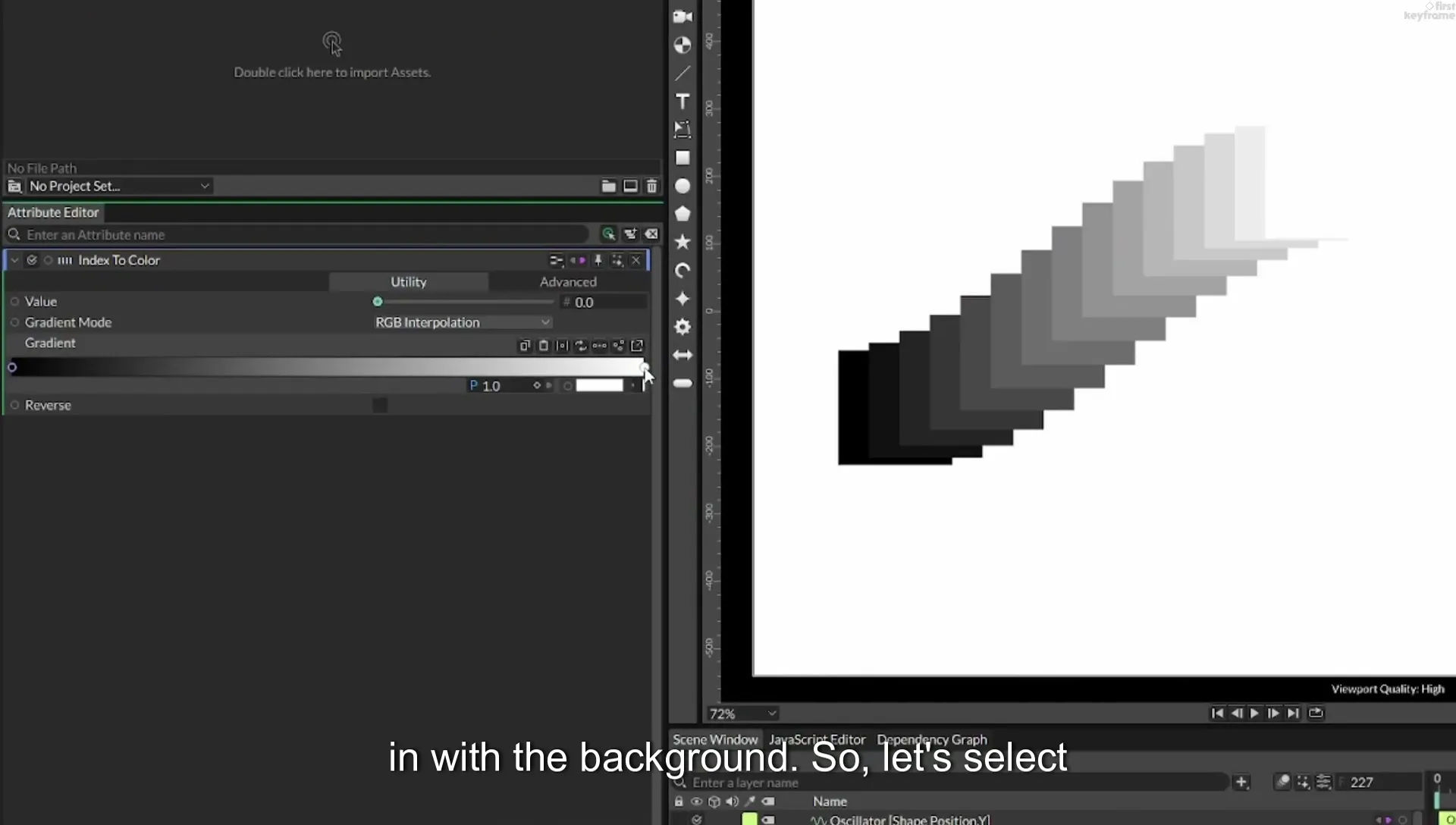Screen dimensions: 1456x825
Task: Click the white gradient stop color swatch
Action: pos(599,385)
